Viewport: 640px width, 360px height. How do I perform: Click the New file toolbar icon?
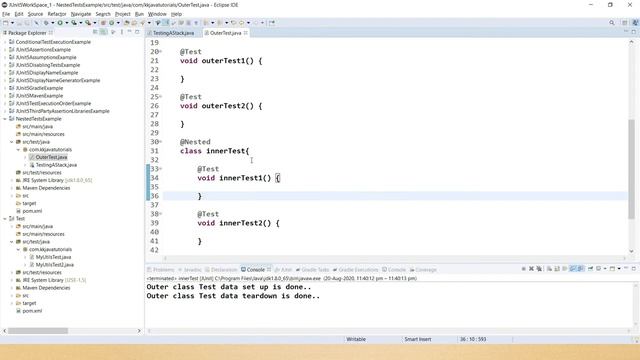coord(6,23)
